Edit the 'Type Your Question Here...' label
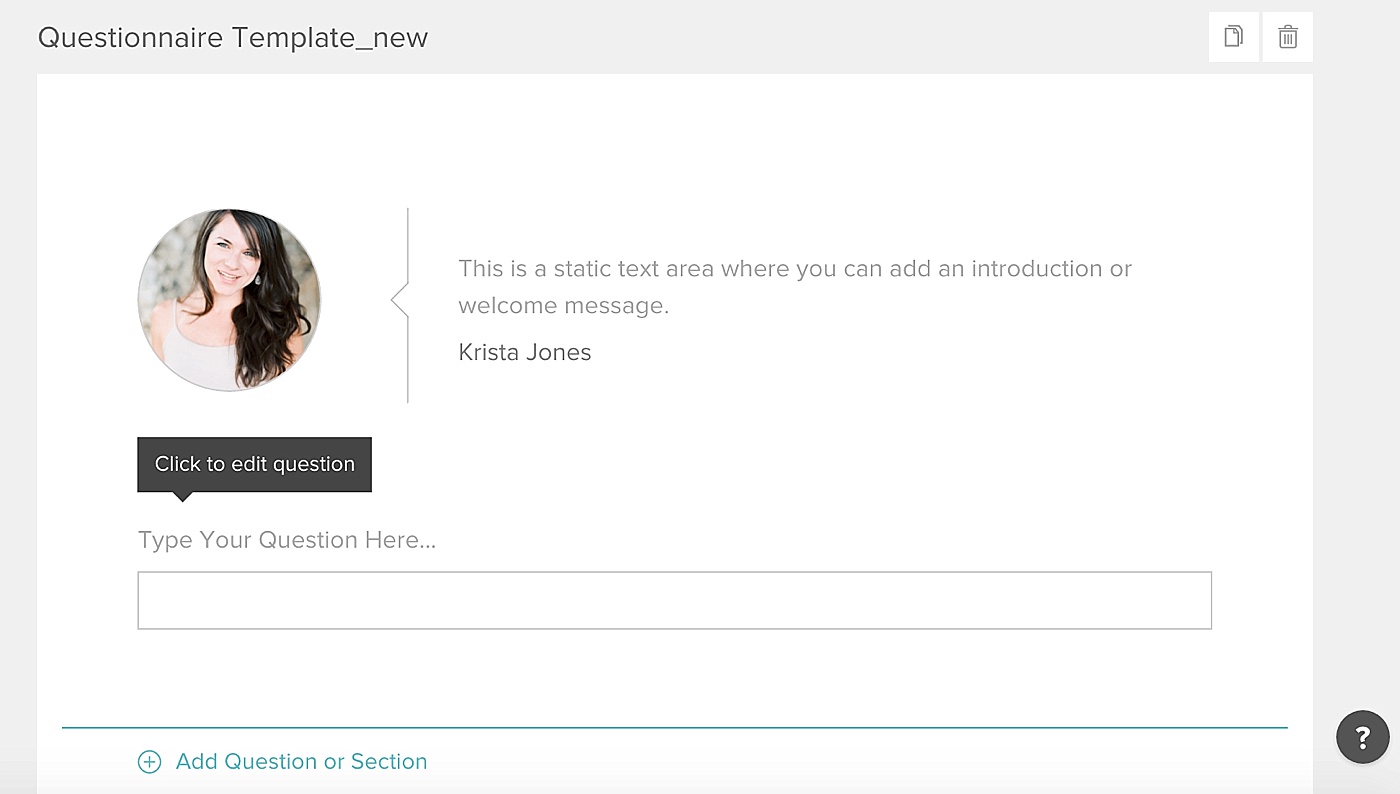This screenshot has width=1400, height=794. [287, 540]
